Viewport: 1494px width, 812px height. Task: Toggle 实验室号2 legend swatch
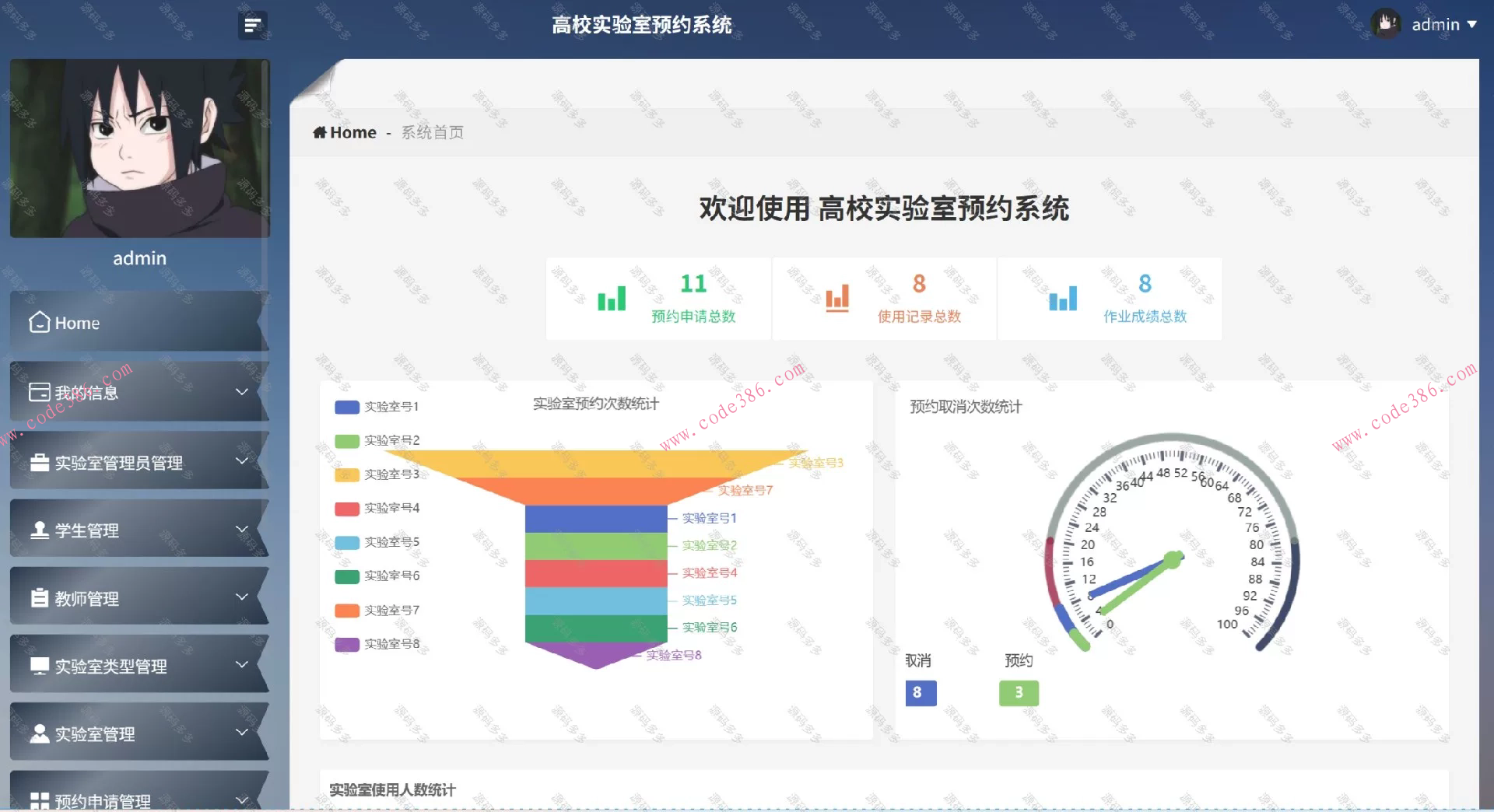point(347,441)
